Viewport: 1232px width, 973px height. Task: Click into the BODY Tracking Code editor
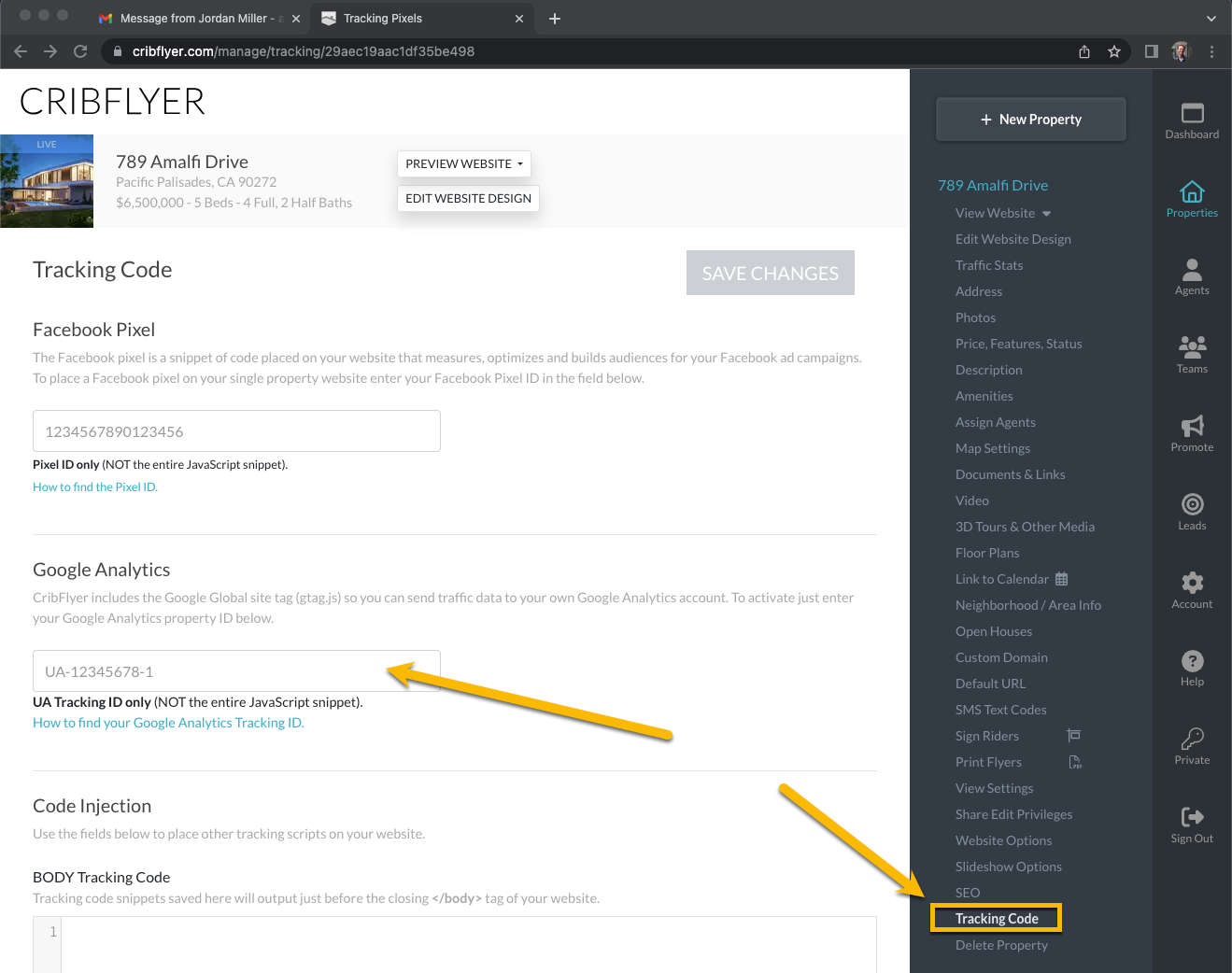(x=468, y=943)
